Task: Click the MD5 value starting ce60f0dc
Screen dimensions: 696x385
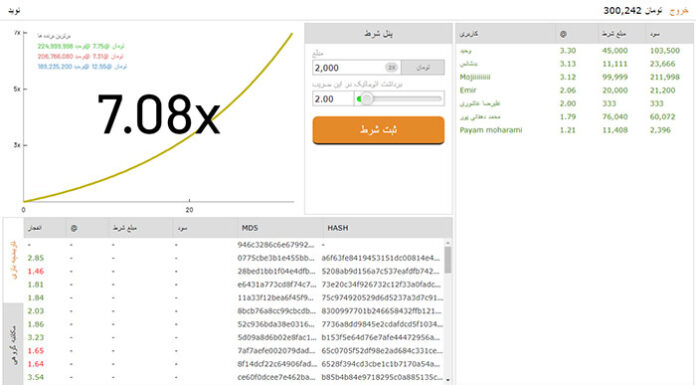Action: click(x=276, y=377)
